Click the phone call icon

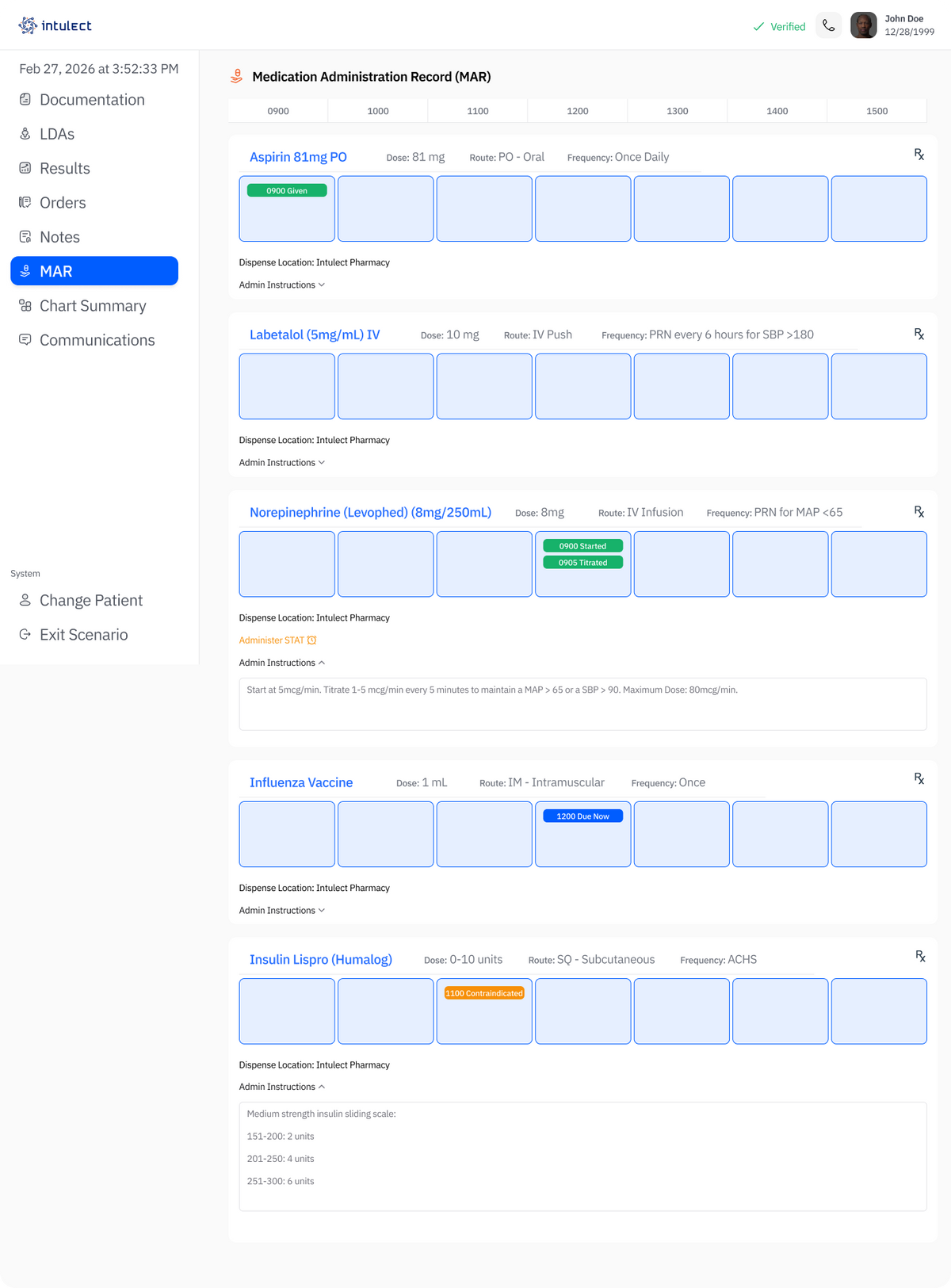(829, 25)
